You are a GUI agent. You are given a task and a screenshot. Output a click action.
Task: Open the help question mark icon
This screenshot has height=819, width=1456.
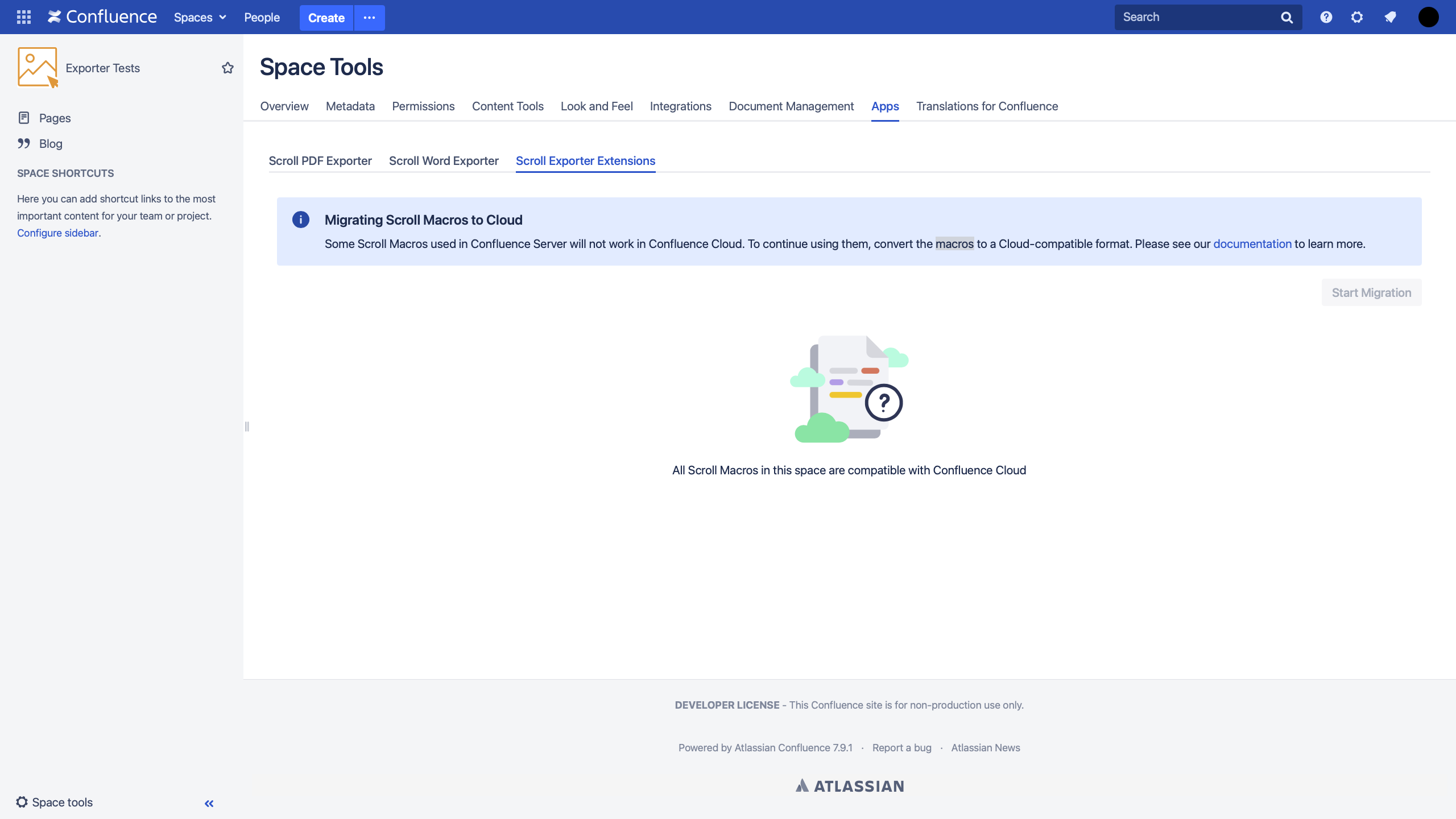[x=1326, y=17]
